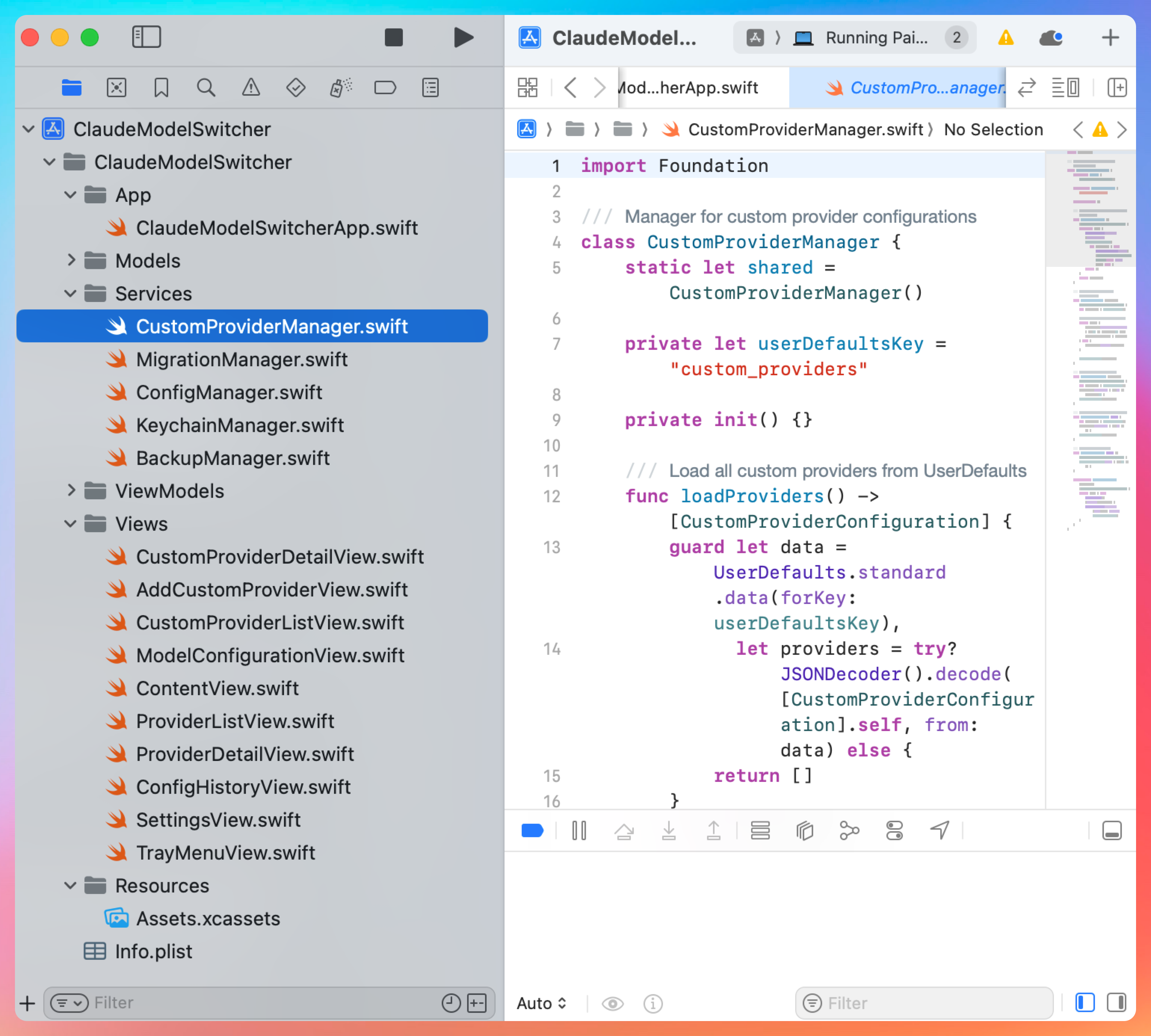Image resolution: width=1151 pixels, height=1036 pixels.
Task: Switch to the ClaudeModelSwitcherApp.swift tab
Action: click(689, 88)
